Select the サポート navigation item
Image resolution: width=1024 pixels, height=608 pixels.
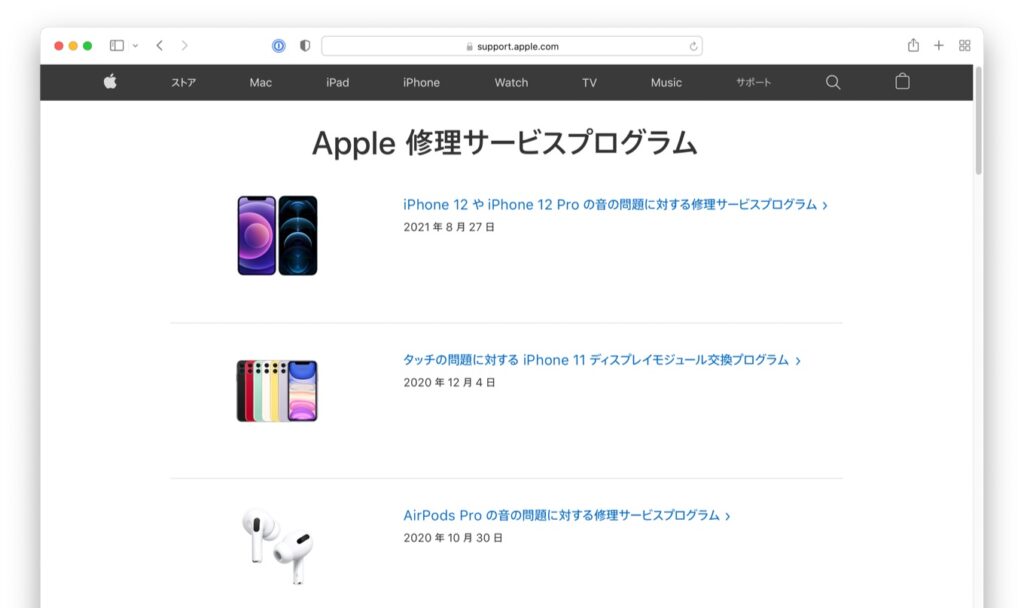[x=754, y=82]
